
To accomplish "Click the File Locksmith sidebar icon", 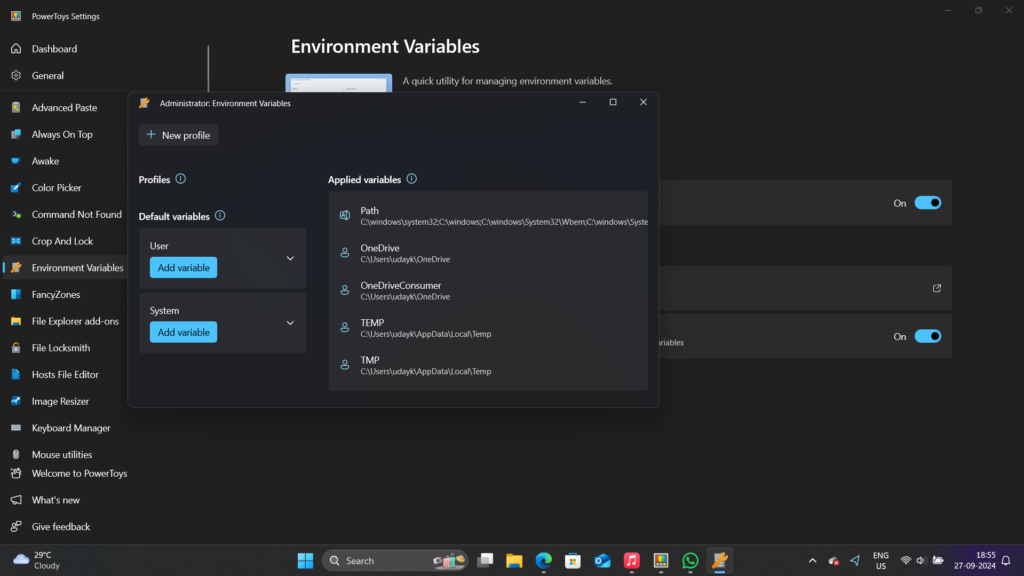I will (16, 348).
